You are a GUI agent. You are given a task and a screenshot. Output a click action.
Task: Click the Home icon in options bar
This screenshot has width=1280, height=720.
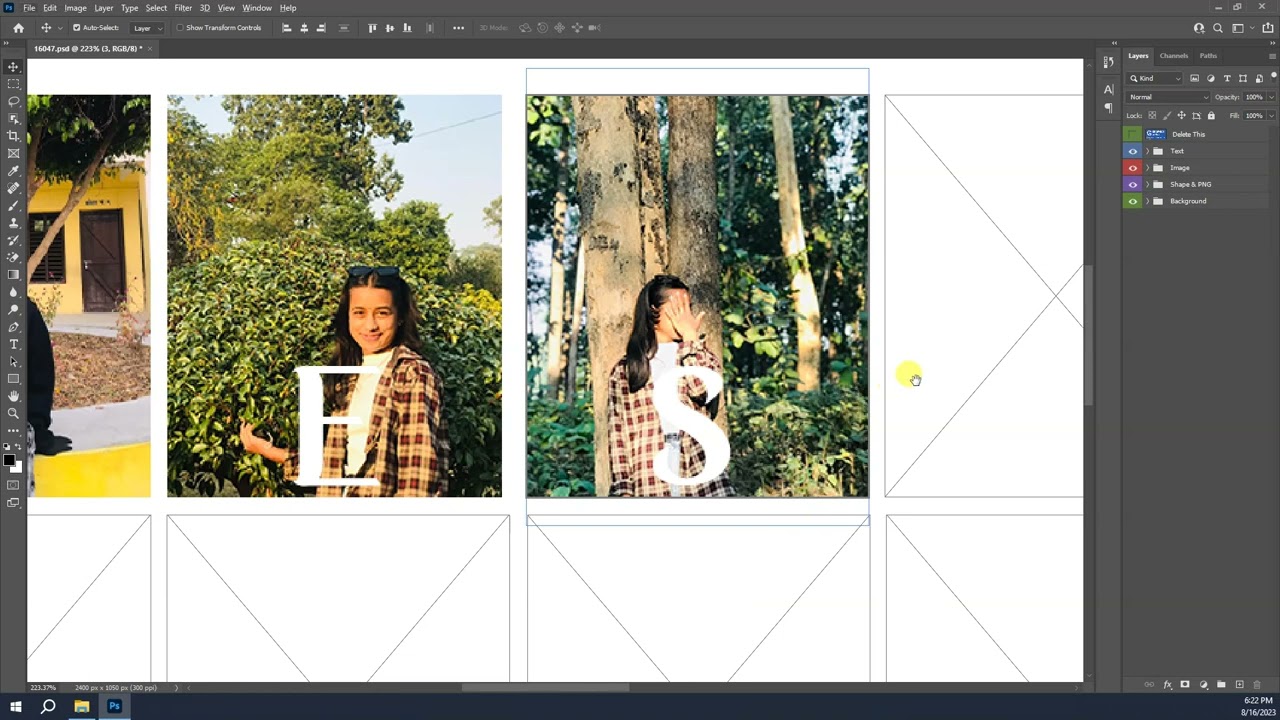click(x=18, y=28)
